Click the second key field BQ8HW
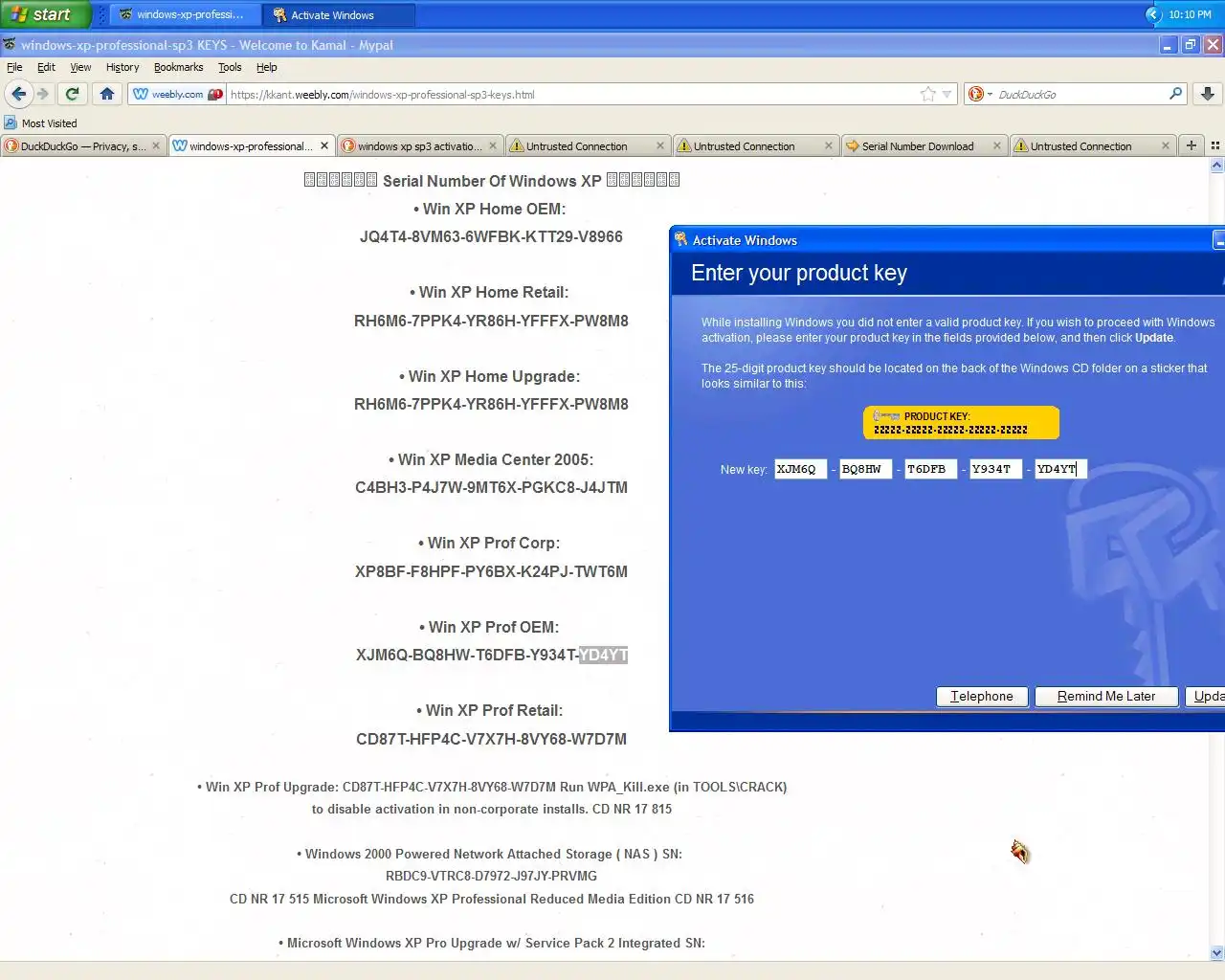1225x980 pixels. point(865,469)
